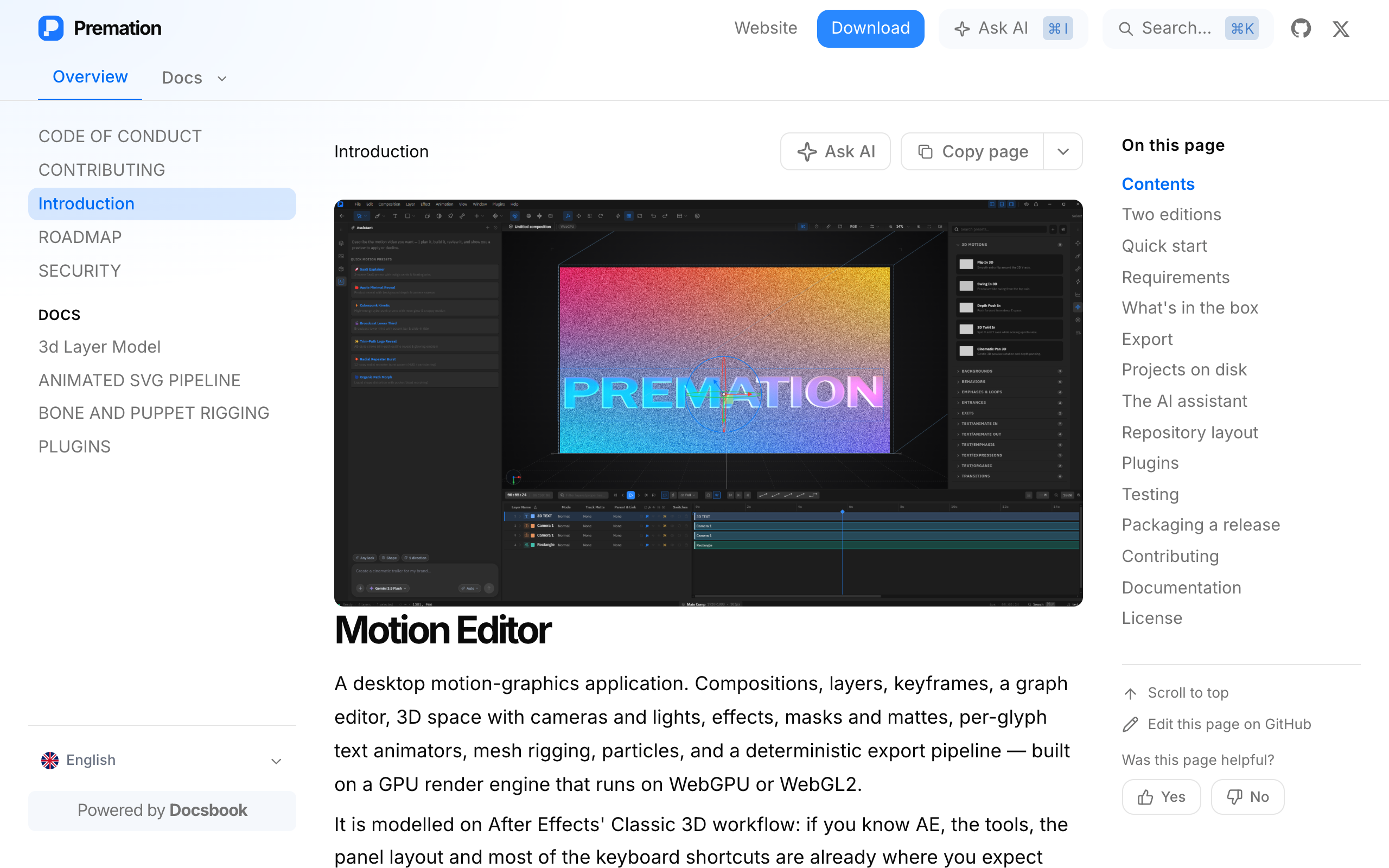Viewport: 1389px width, 868px height.
Task: Jump to Documentation section
Action: [x=1181, y=589]
